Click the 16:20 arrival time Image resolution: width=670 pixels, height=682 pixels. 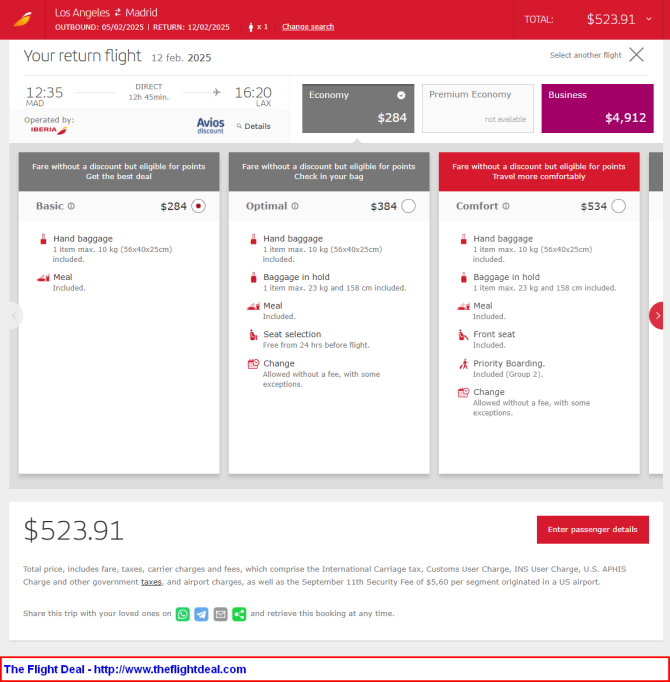click(253, 92)
